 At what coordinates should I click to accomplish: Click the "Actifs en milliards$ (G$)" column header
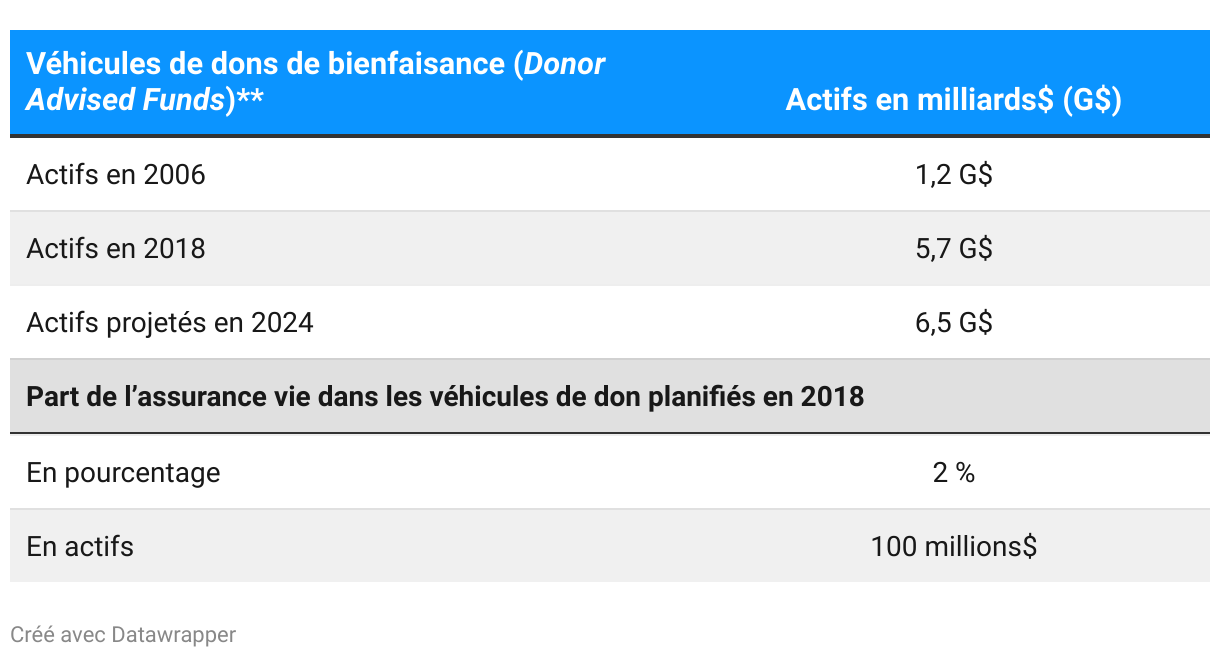tap(953, 100)
